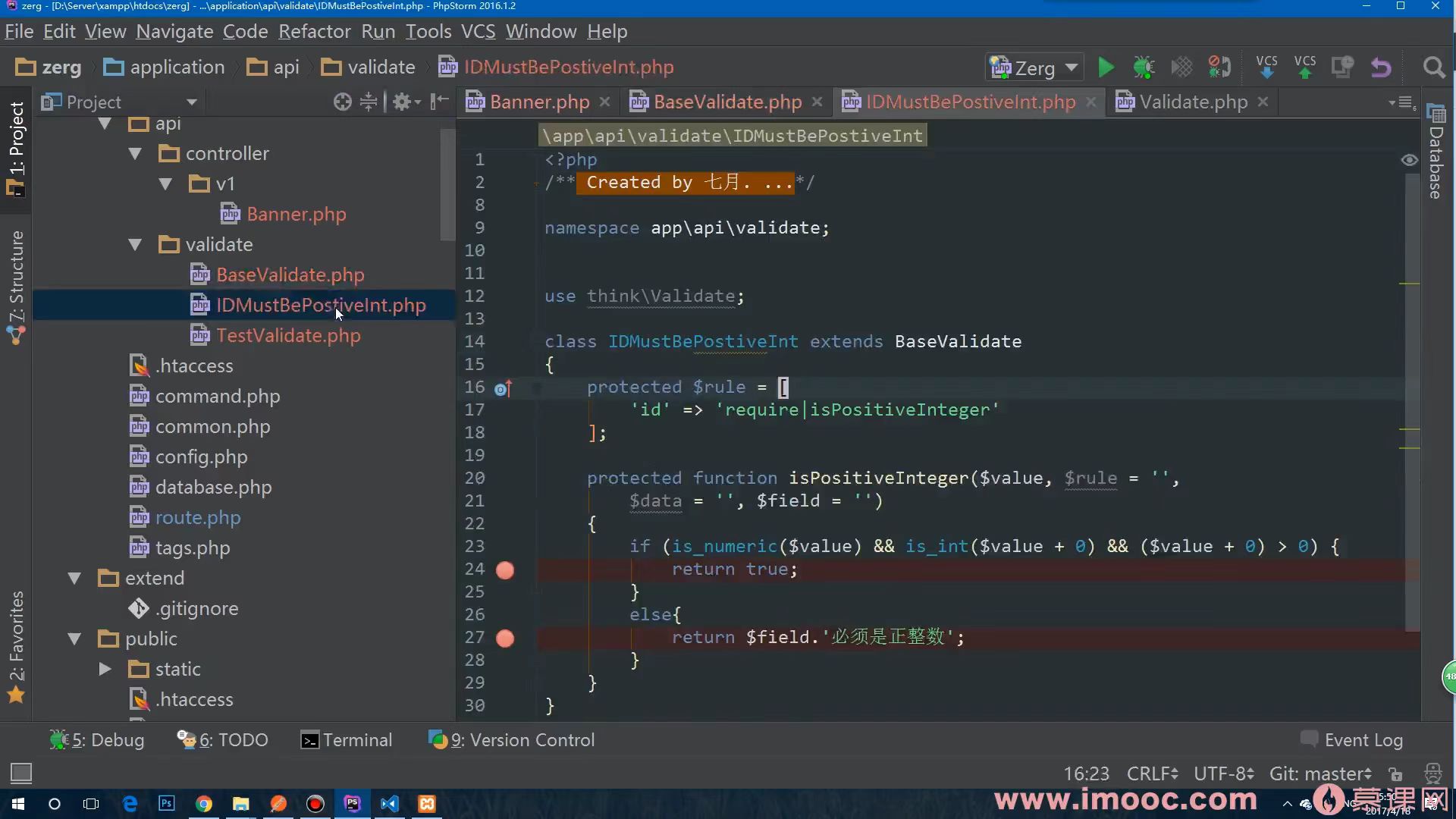Open the Version Control tool window

pyautogui.click(x=511, y=740)
